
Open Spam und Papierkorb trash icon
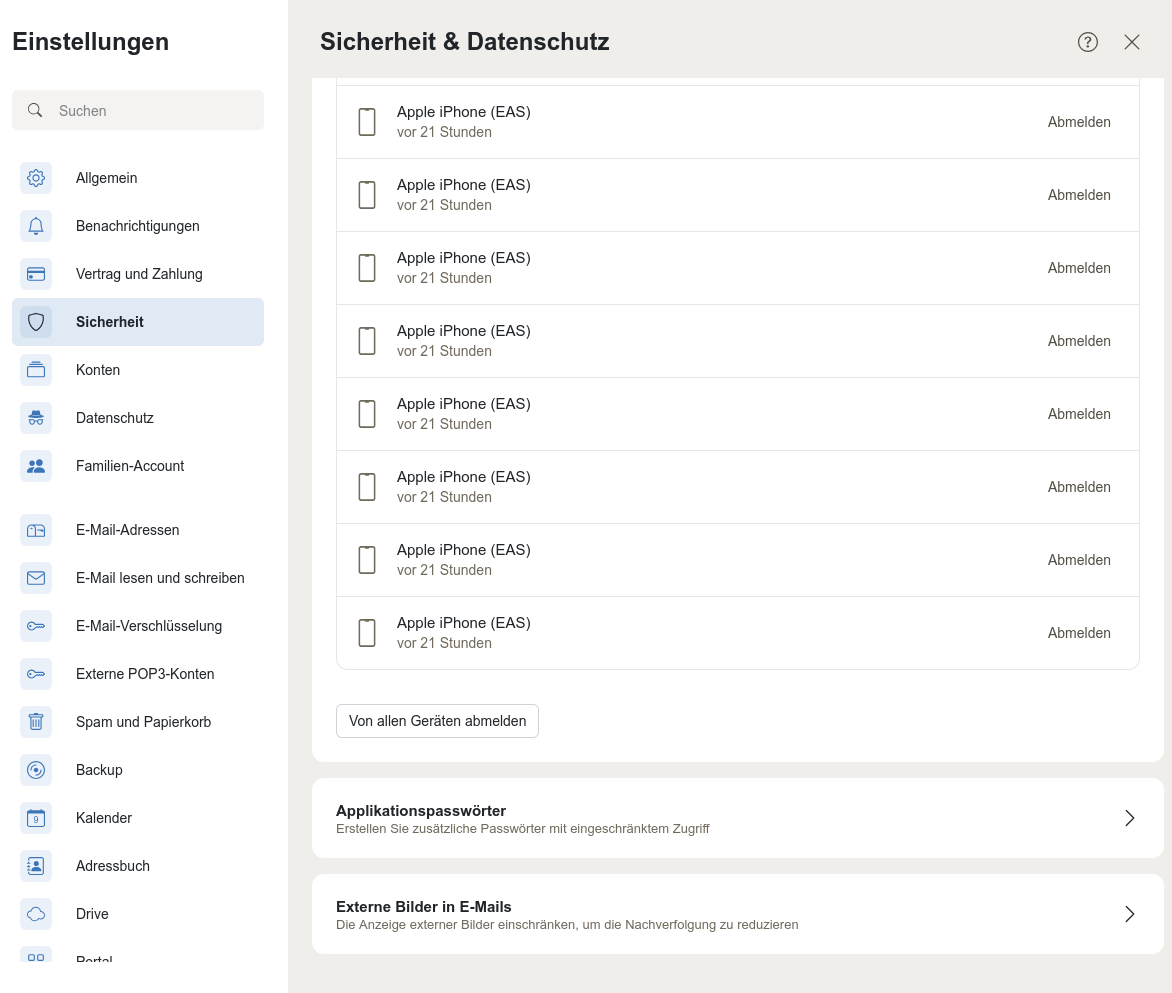36,722
